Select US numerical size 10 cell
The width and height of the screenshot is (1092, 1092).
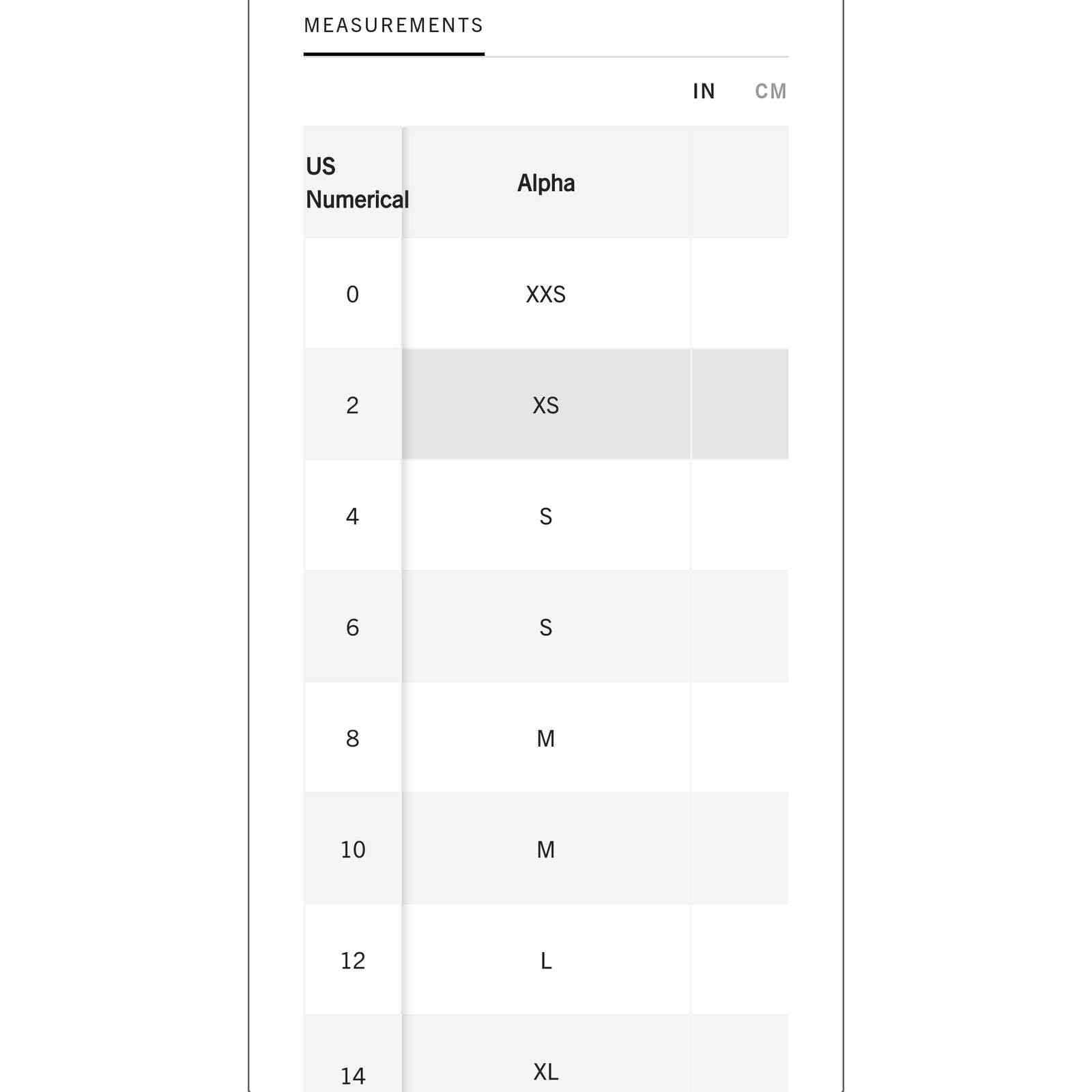(352, 850)
